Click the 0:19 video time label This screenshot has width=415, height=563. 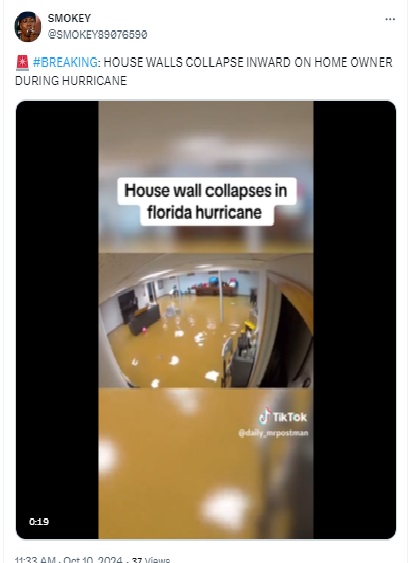click(x=39, y=521)
